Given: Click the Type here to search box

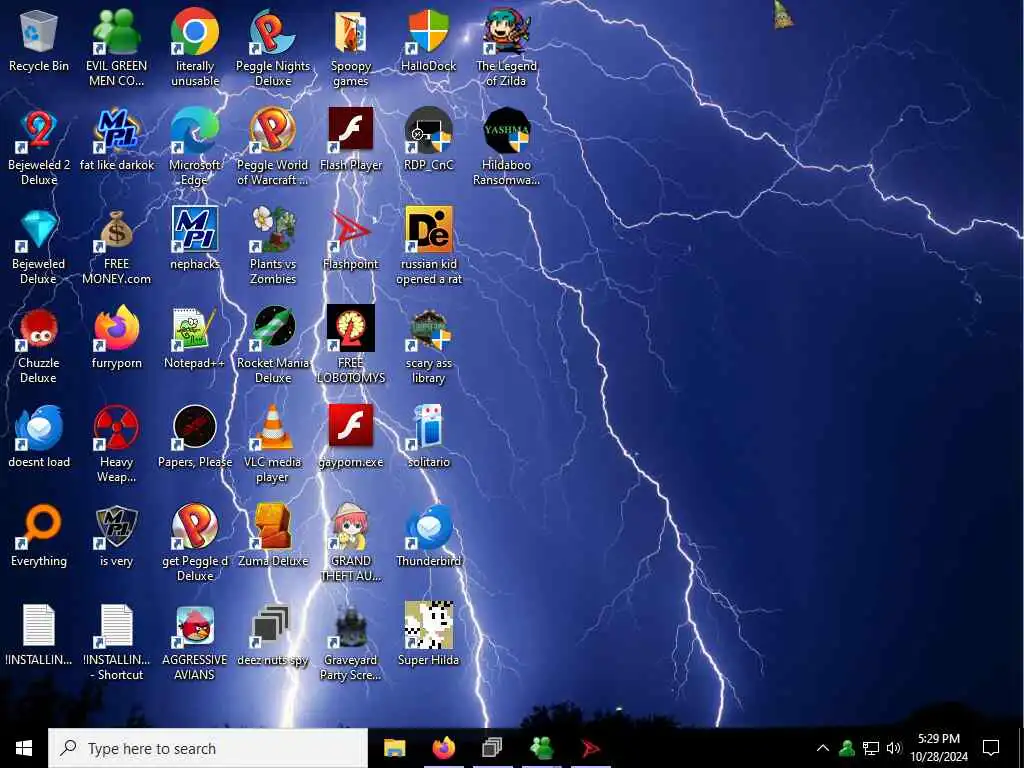Looking at the screenshot, I should point(208,748).
